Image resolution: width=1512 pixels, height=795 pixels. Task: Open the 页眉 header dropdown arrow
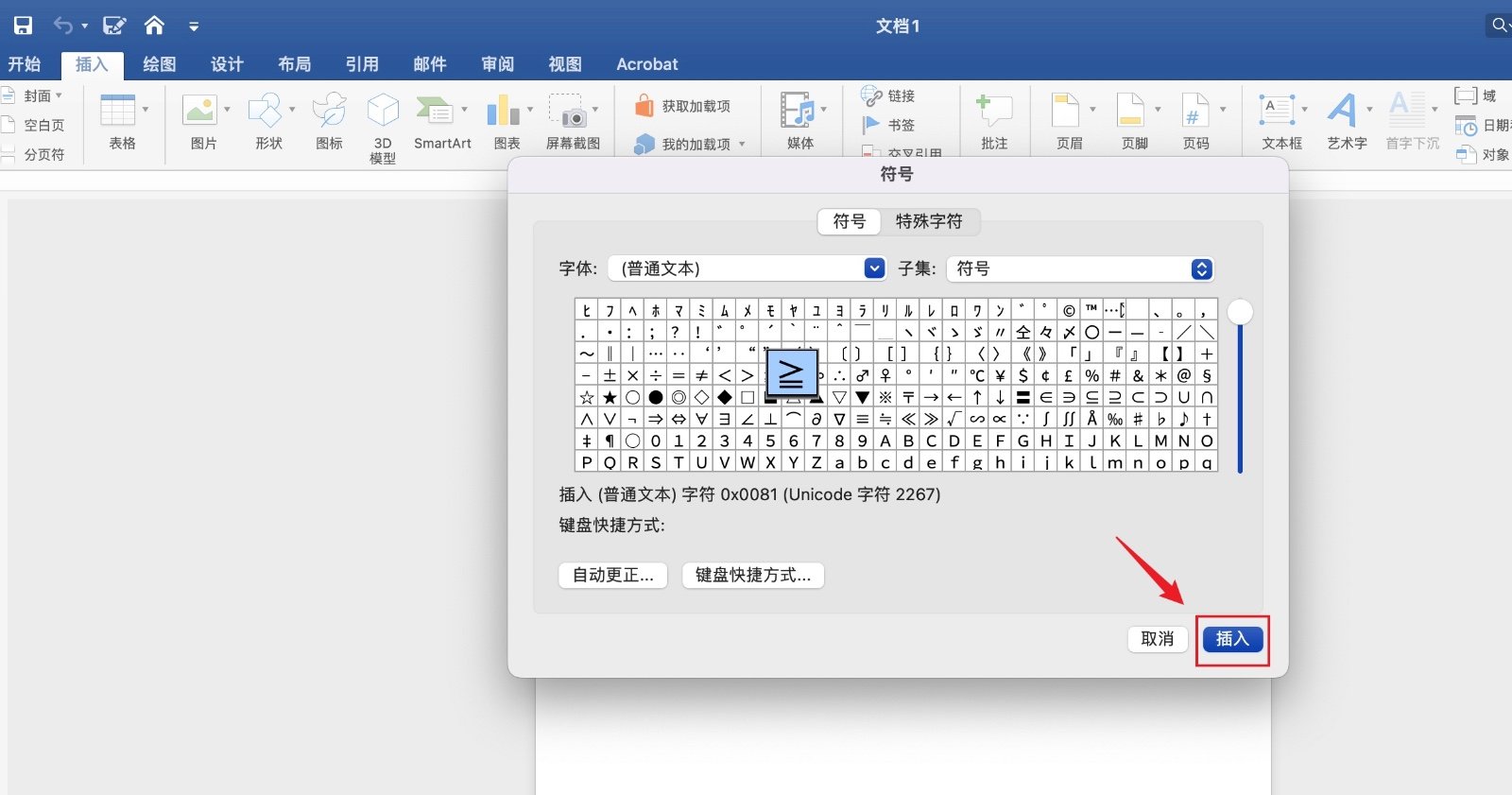[1092, 110]
